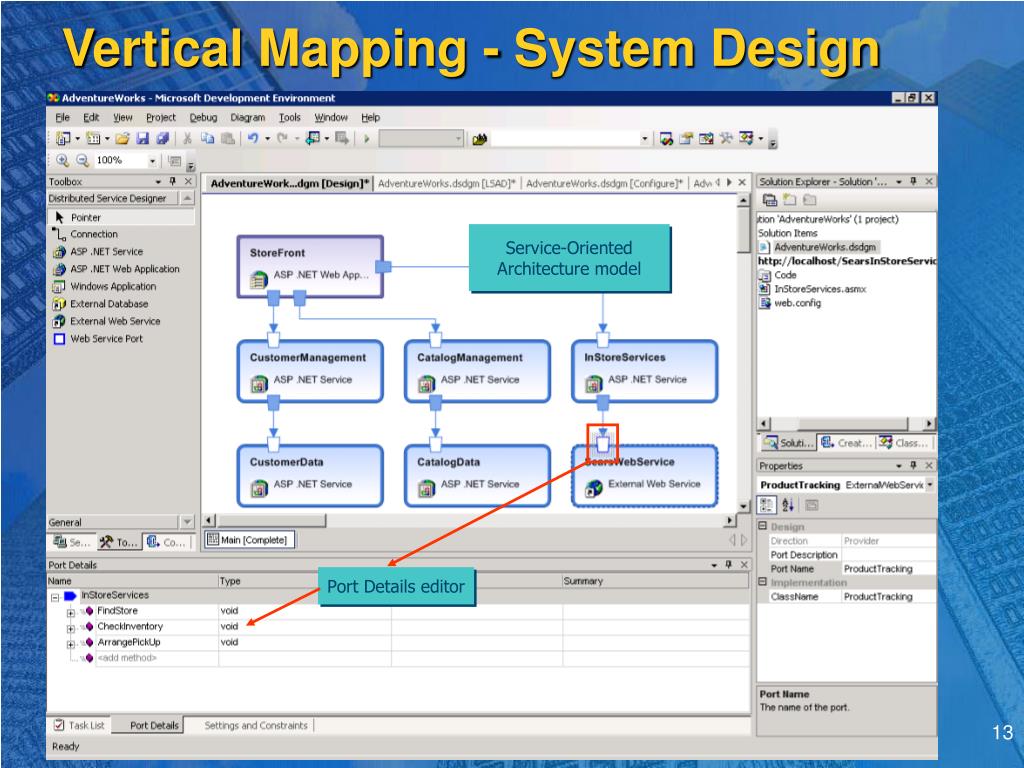
Task: Open the General toolbox section
Action: pos(121,522)
